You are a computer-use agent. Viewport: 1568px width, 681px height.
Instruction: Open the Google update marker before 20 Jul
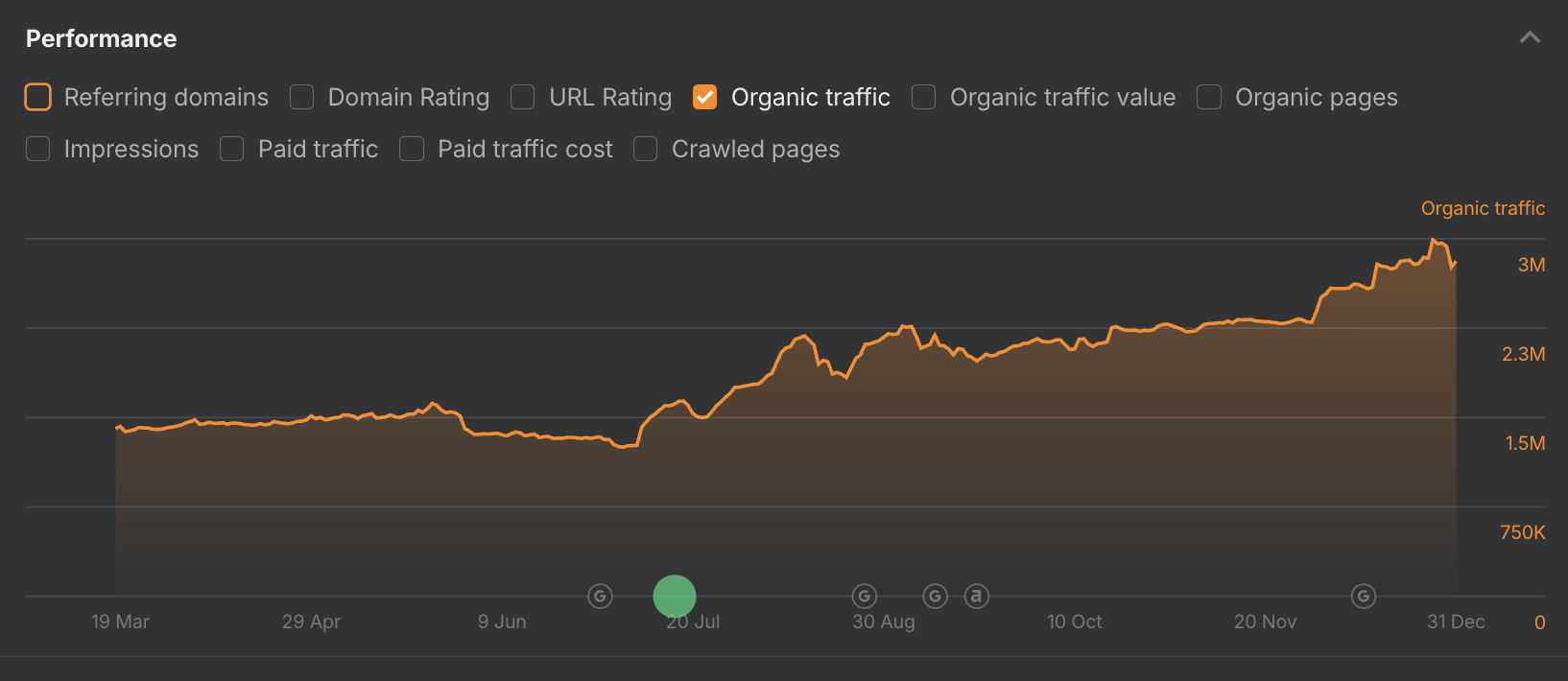pos(600,597)
